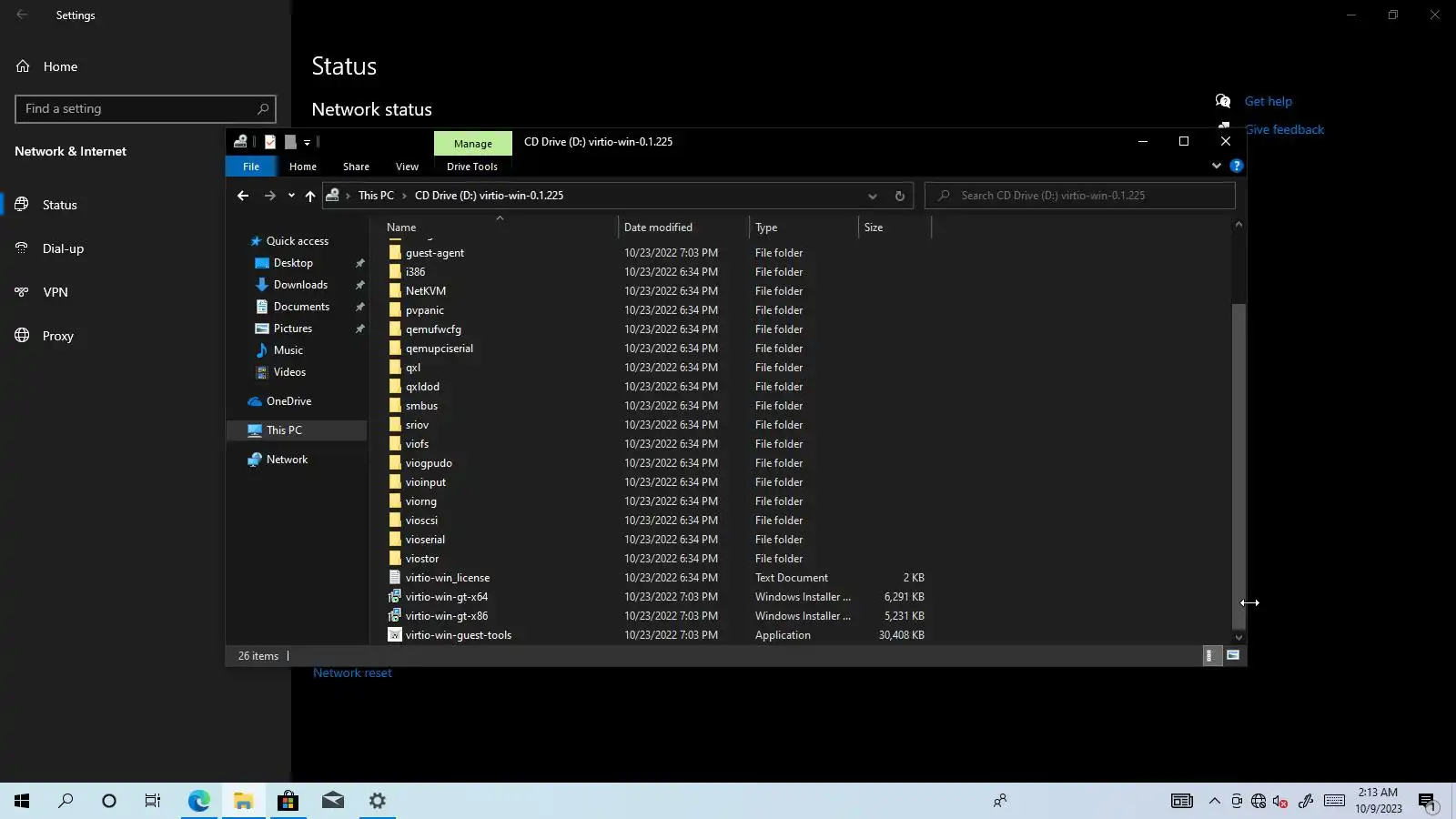This screenshot has width=1456, height=819.
Task: Open the Customize Quick Access Toolbar dropdown
Action: click(x=307, y=142)
